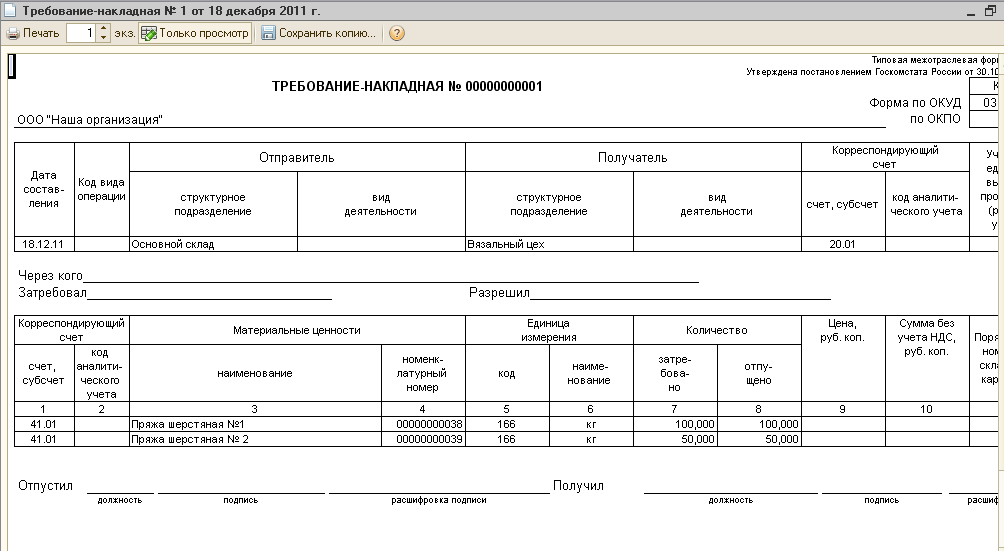Select the nomenclature number 00000000038

click(423, 424)
